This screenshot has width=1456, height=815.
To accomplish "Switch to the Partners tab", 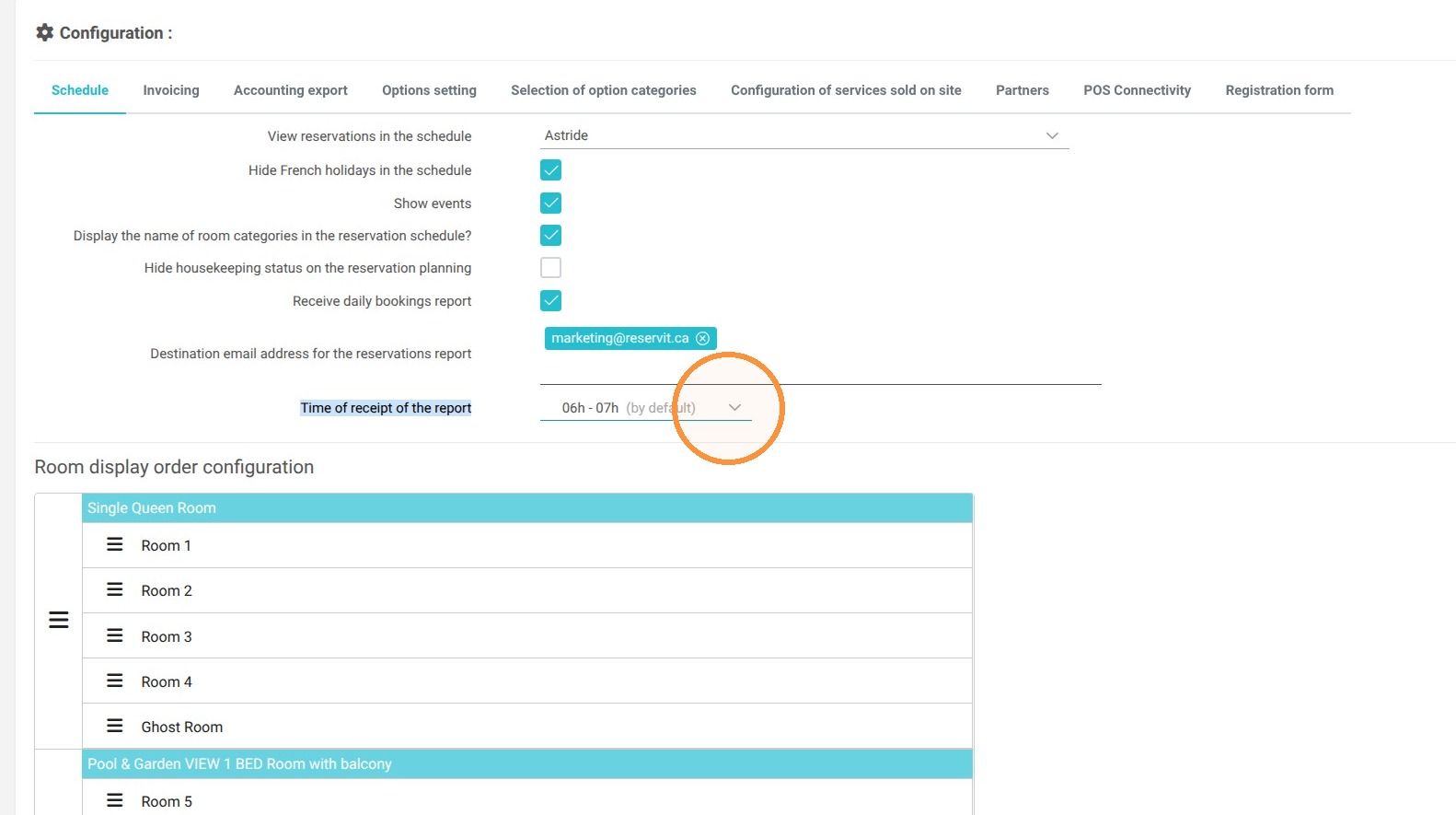I will coord(1023,90).
